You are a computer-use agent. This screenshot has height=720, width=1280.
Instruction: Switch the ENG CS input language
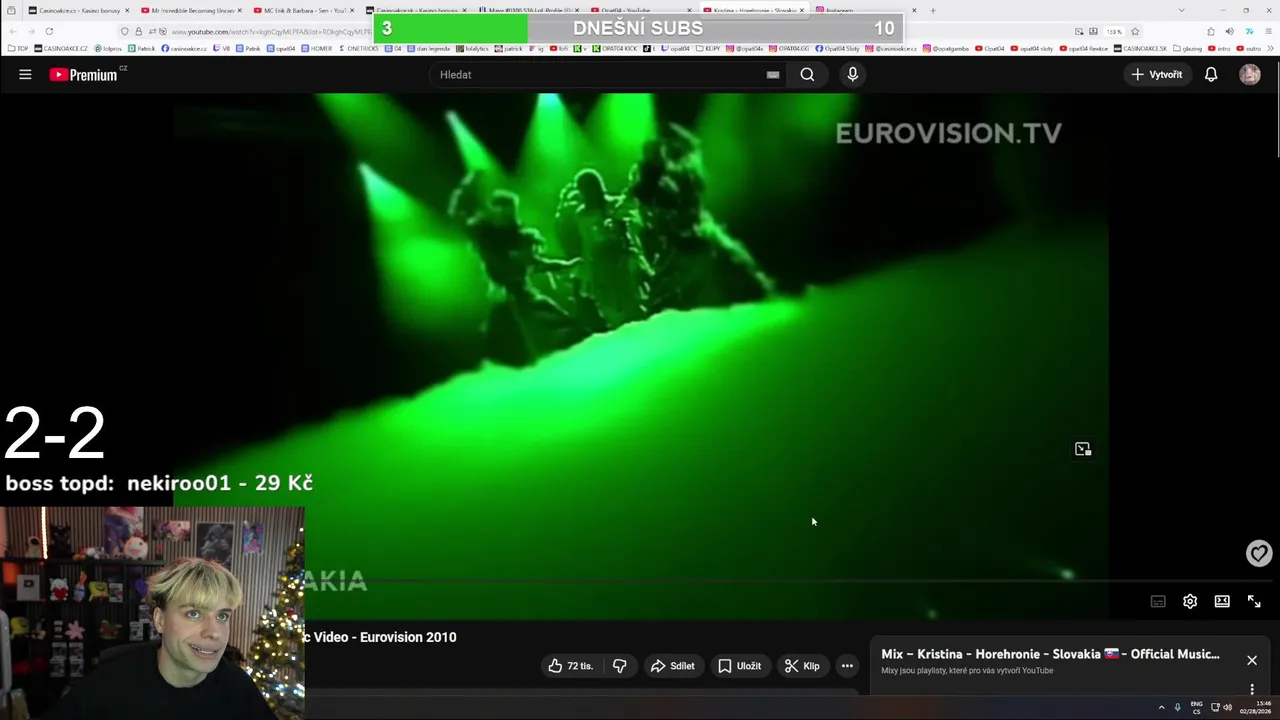pyautogui.click(x=1196, y=708)
